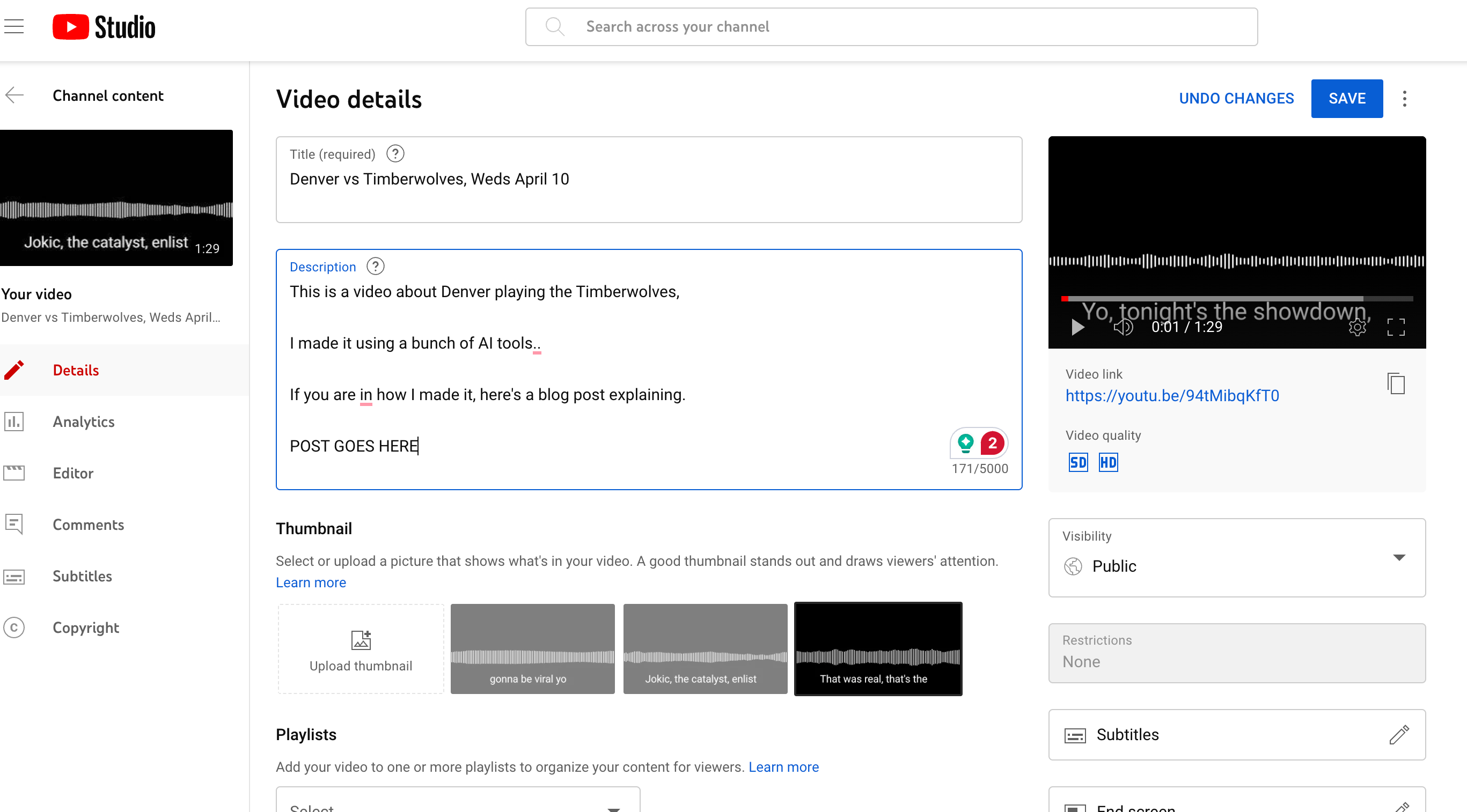
Task: Click the 0:01 / 1:29 time display
Action: 1186,327
